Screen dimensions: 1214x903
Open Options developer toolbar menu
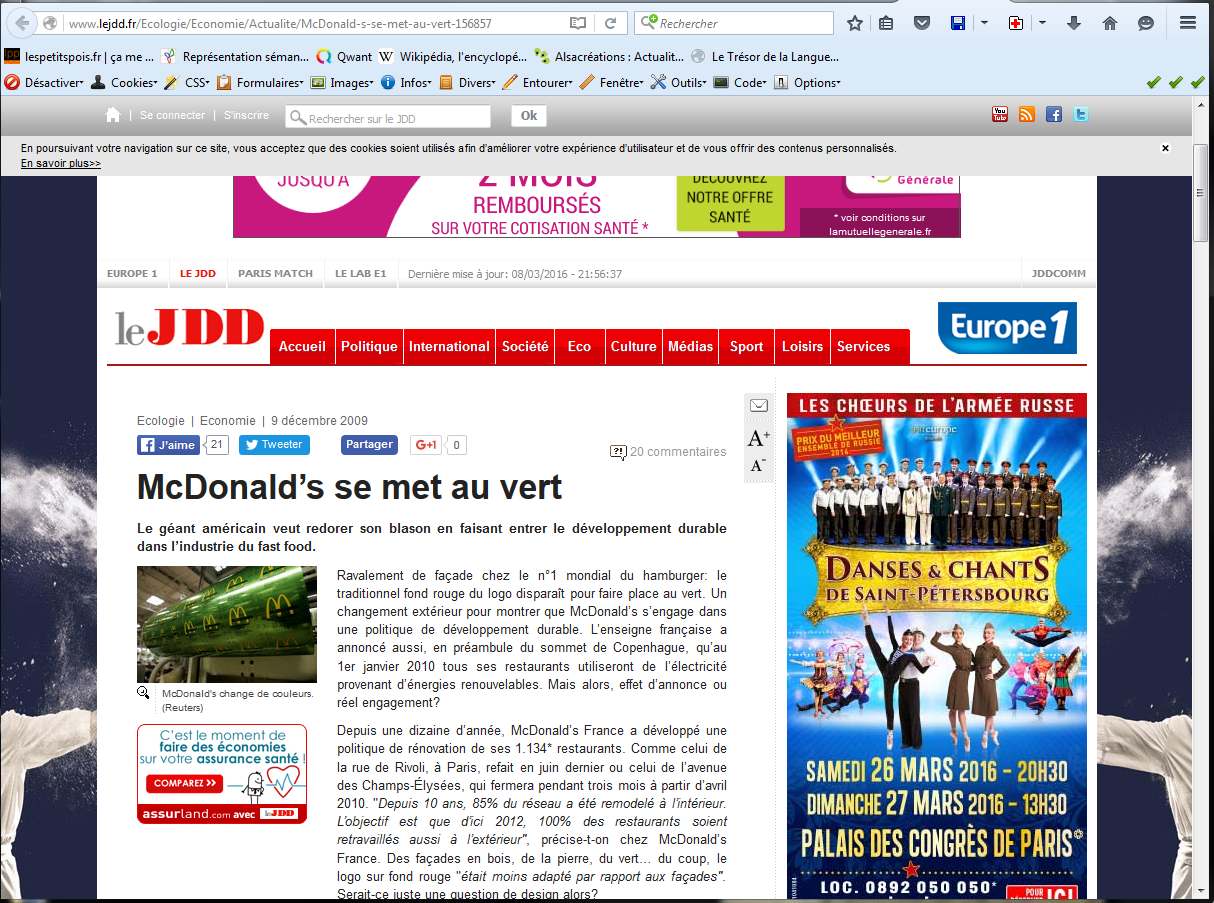click(807, 83)
